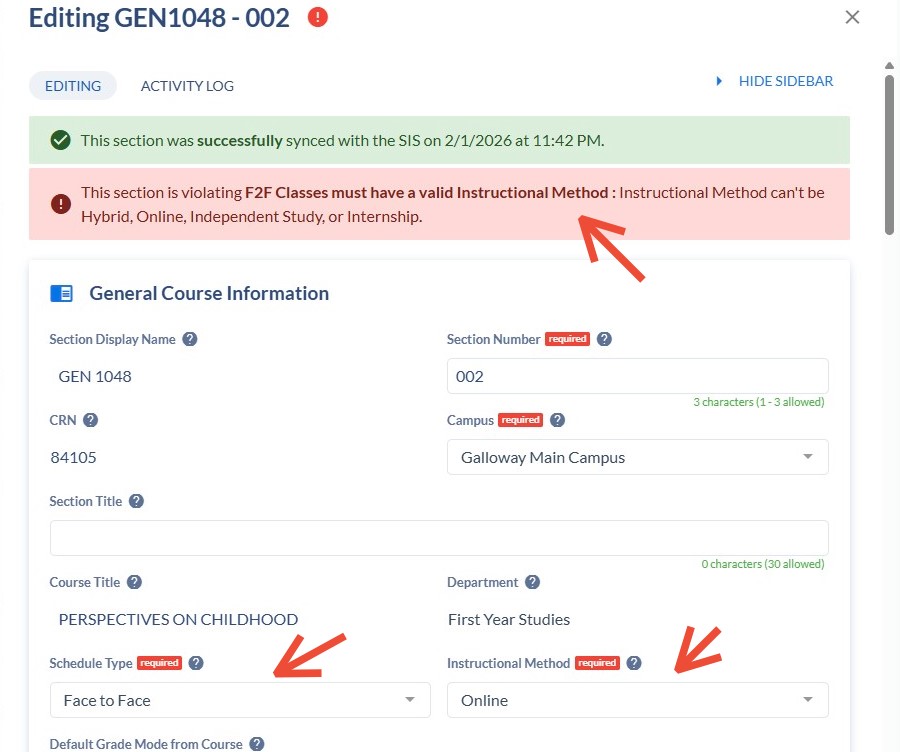Click the error exclamation icon beside the section title
Screen dimensions: 900x752
(316, 17)
